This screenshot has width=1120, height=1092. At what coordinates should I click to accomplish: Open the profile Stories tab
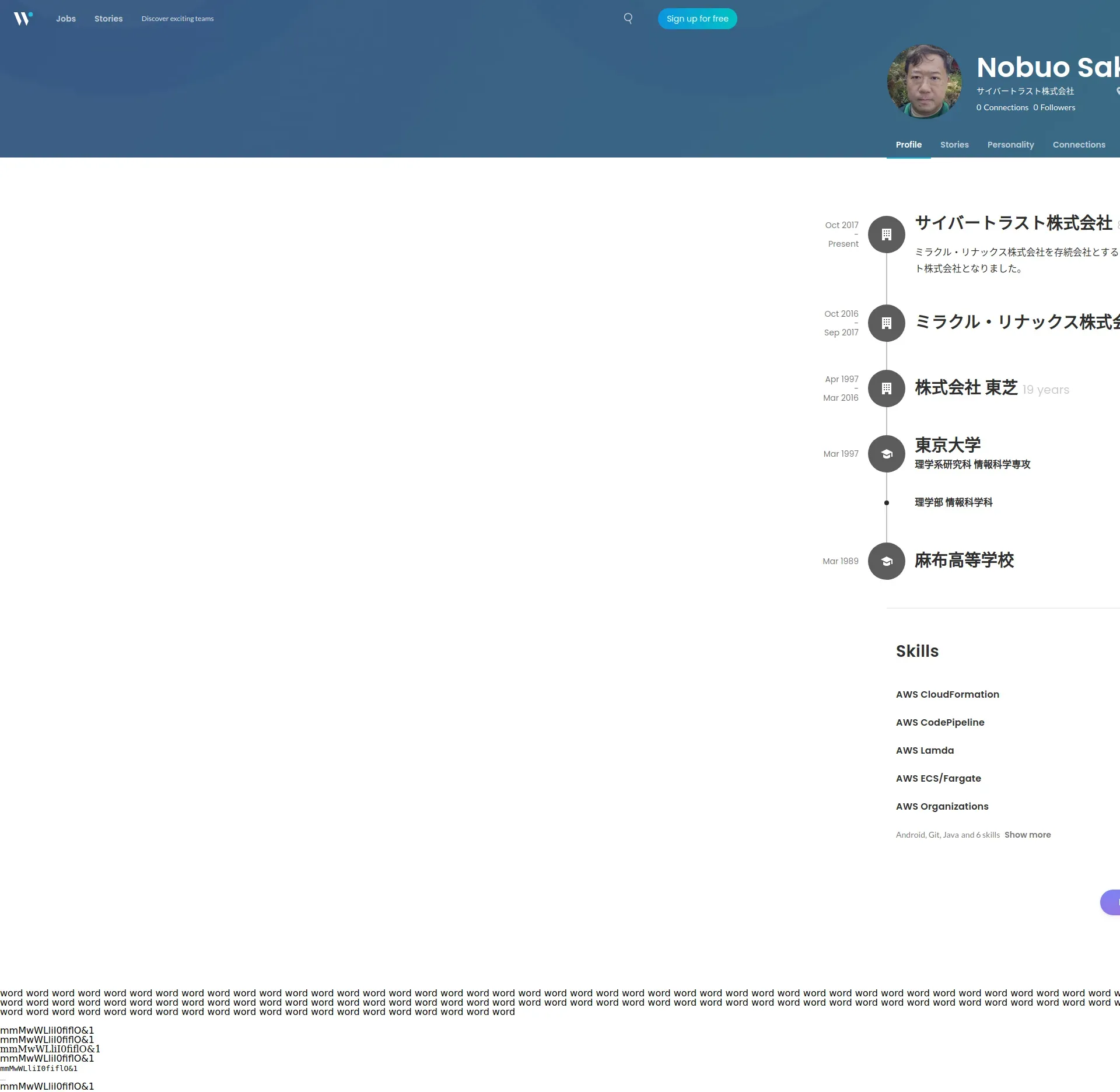coord(954,145)
